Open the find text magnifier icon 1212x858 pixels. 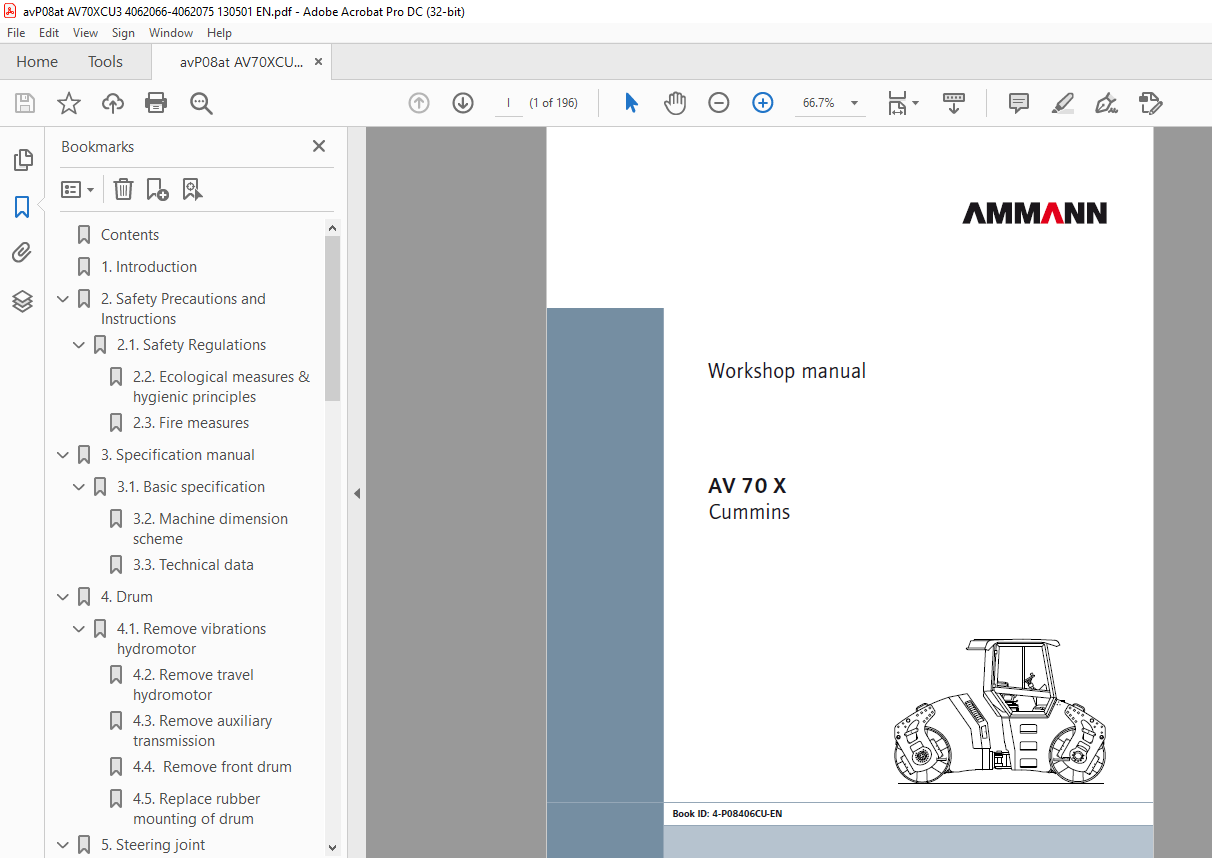[201, 103]
